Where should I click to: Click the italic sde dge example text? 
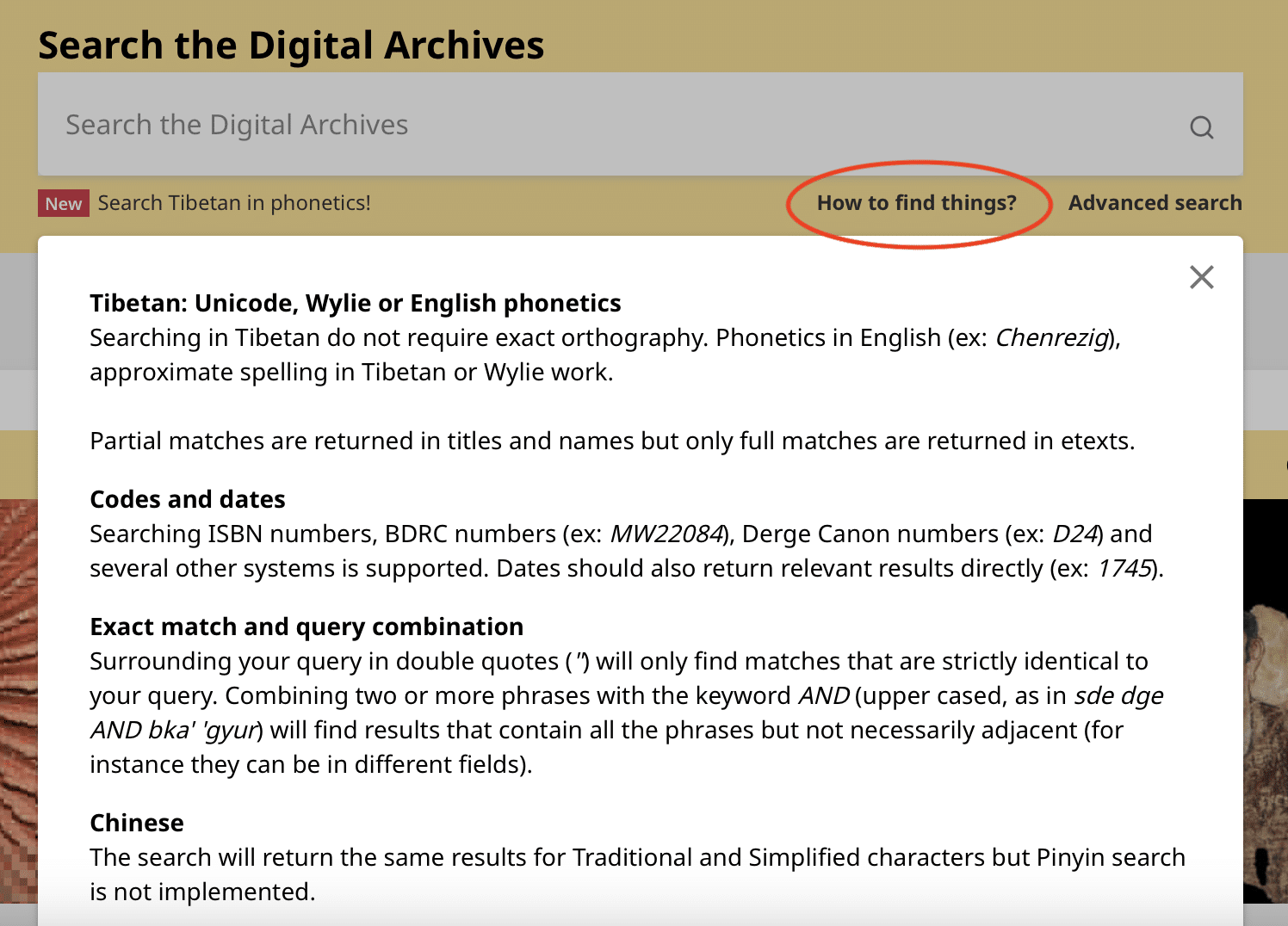[x=1118, y=695]
